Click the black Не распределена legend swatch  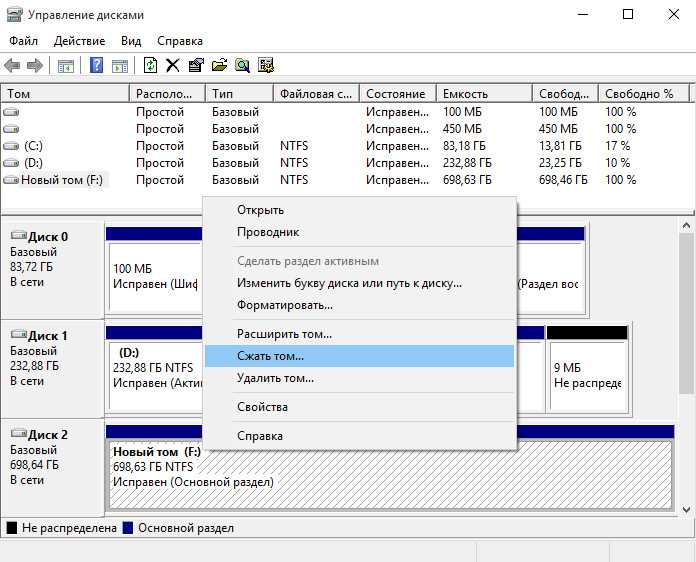(x=12, y=528)
